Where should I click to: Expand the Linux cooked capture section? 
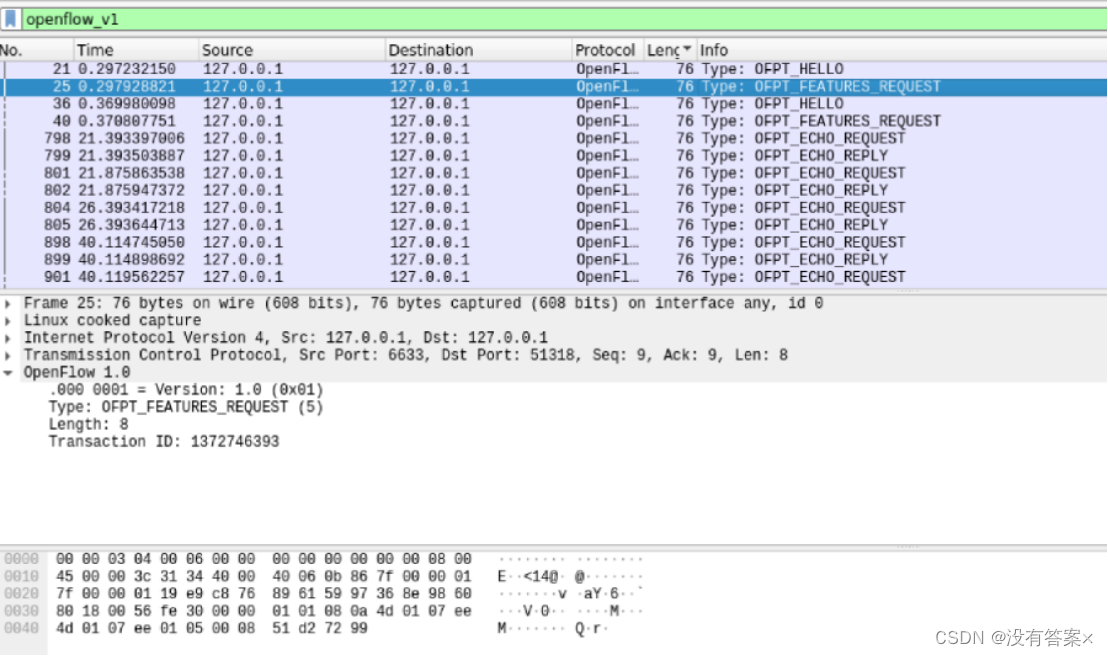click(9, 319)
